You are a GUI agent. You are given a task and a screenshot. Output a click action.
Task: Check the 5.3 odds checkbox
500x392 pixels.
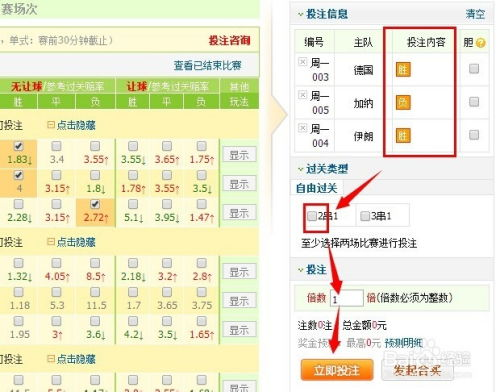(x=56, y=292)
